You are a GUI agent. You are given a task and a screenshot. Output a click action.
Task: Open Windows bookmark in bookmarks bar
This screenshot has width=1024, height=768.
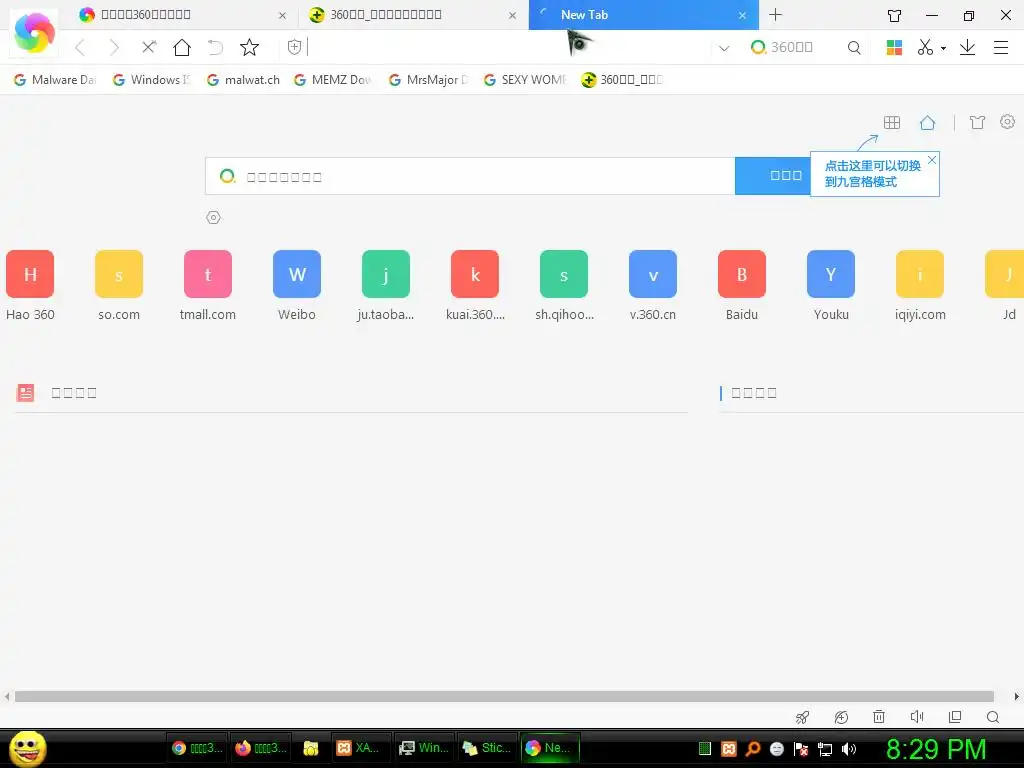[x=152, y=80]
